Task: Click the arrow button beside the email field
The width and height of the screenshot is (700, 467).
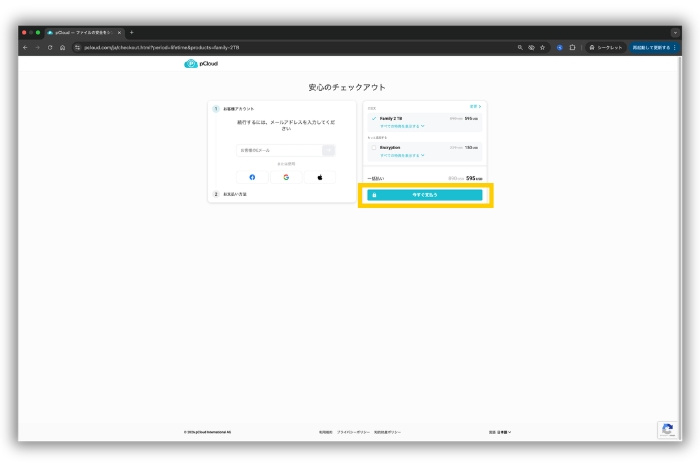Action: (329, 150)
